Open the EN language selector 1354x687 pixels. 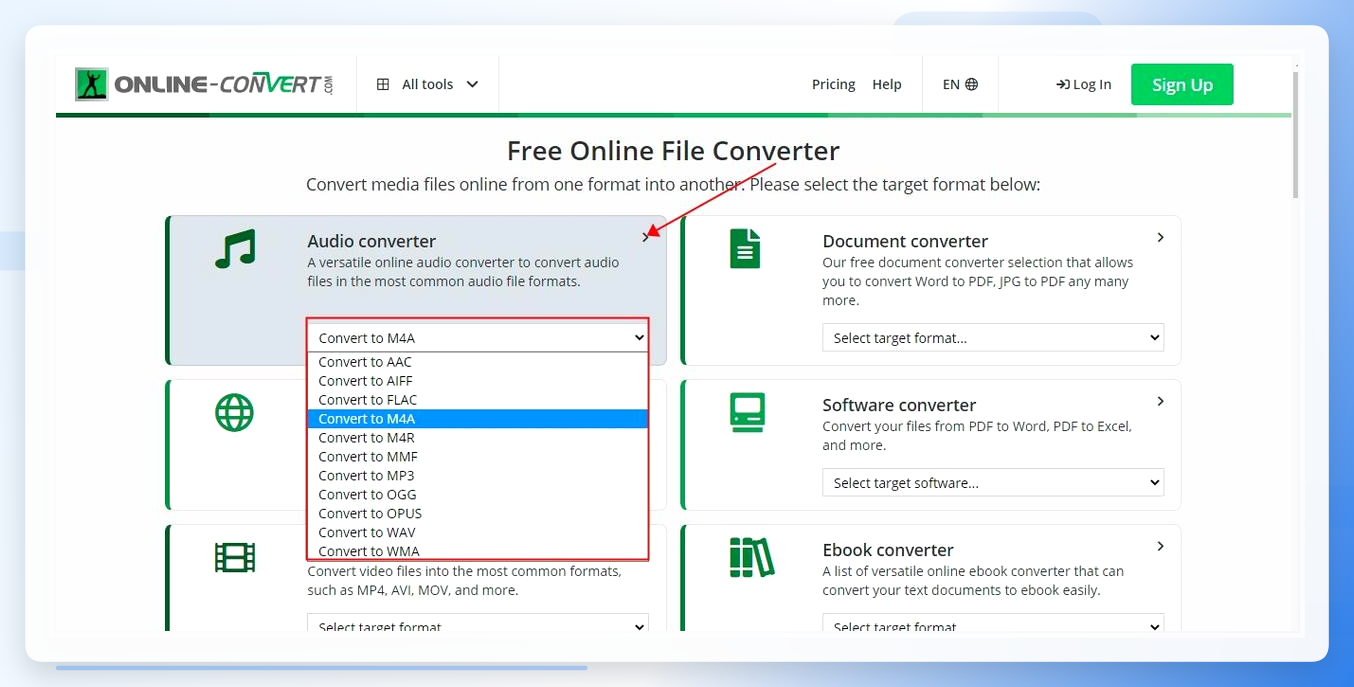pos(960,84)
